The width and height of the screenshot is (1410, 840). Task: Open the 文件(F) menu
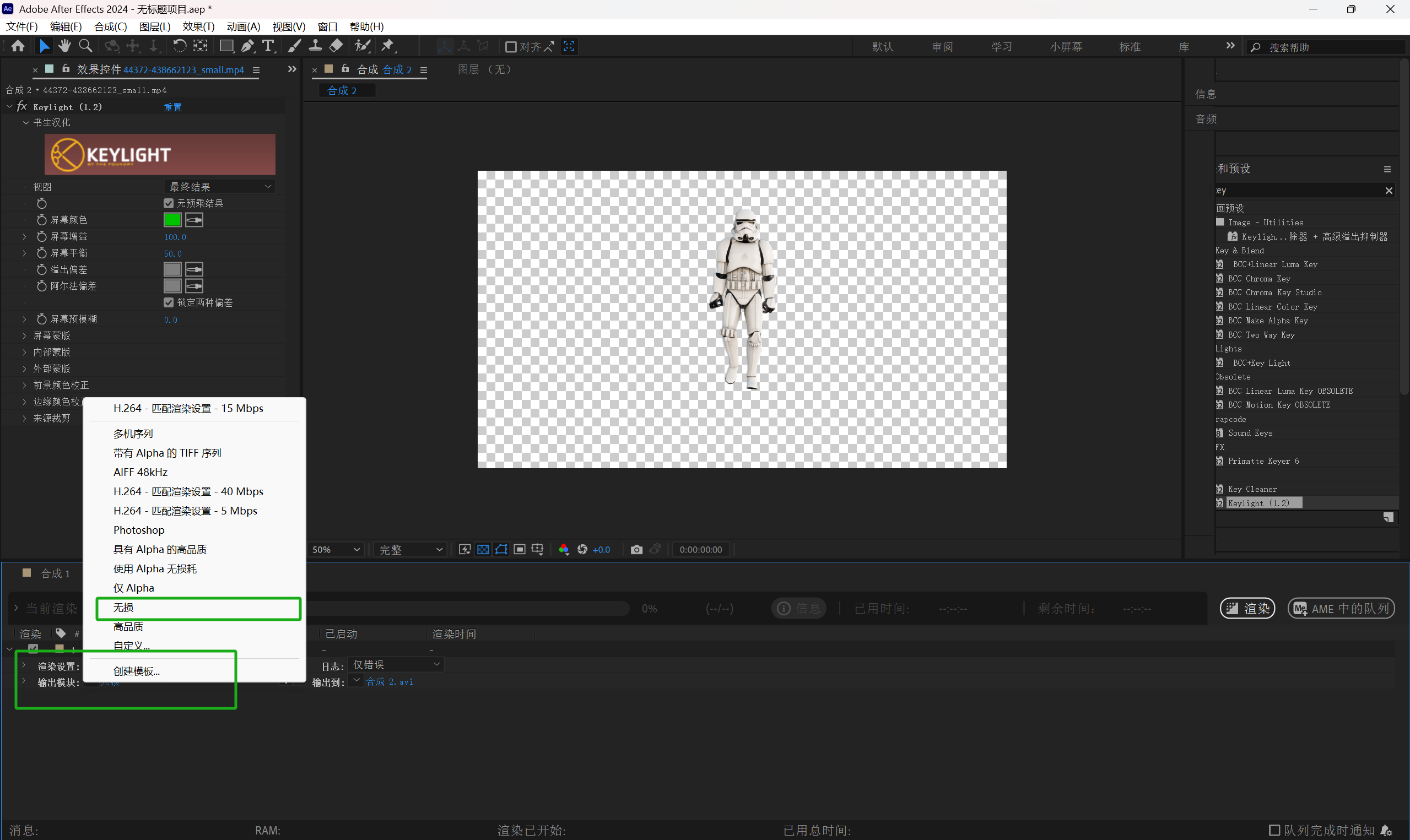[21, 26]
